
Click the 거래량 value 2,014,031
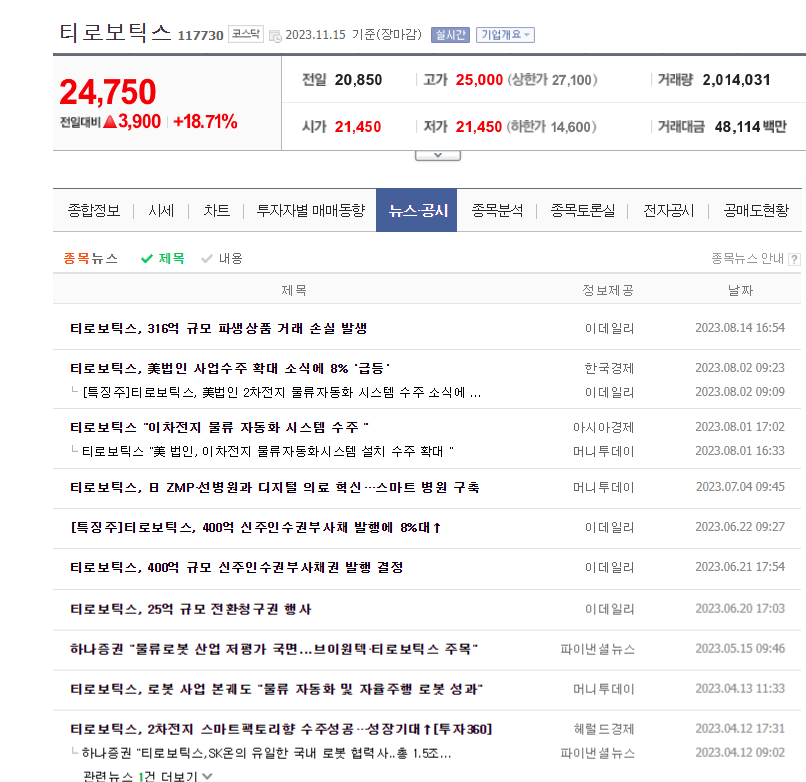(x=736, y=80)
